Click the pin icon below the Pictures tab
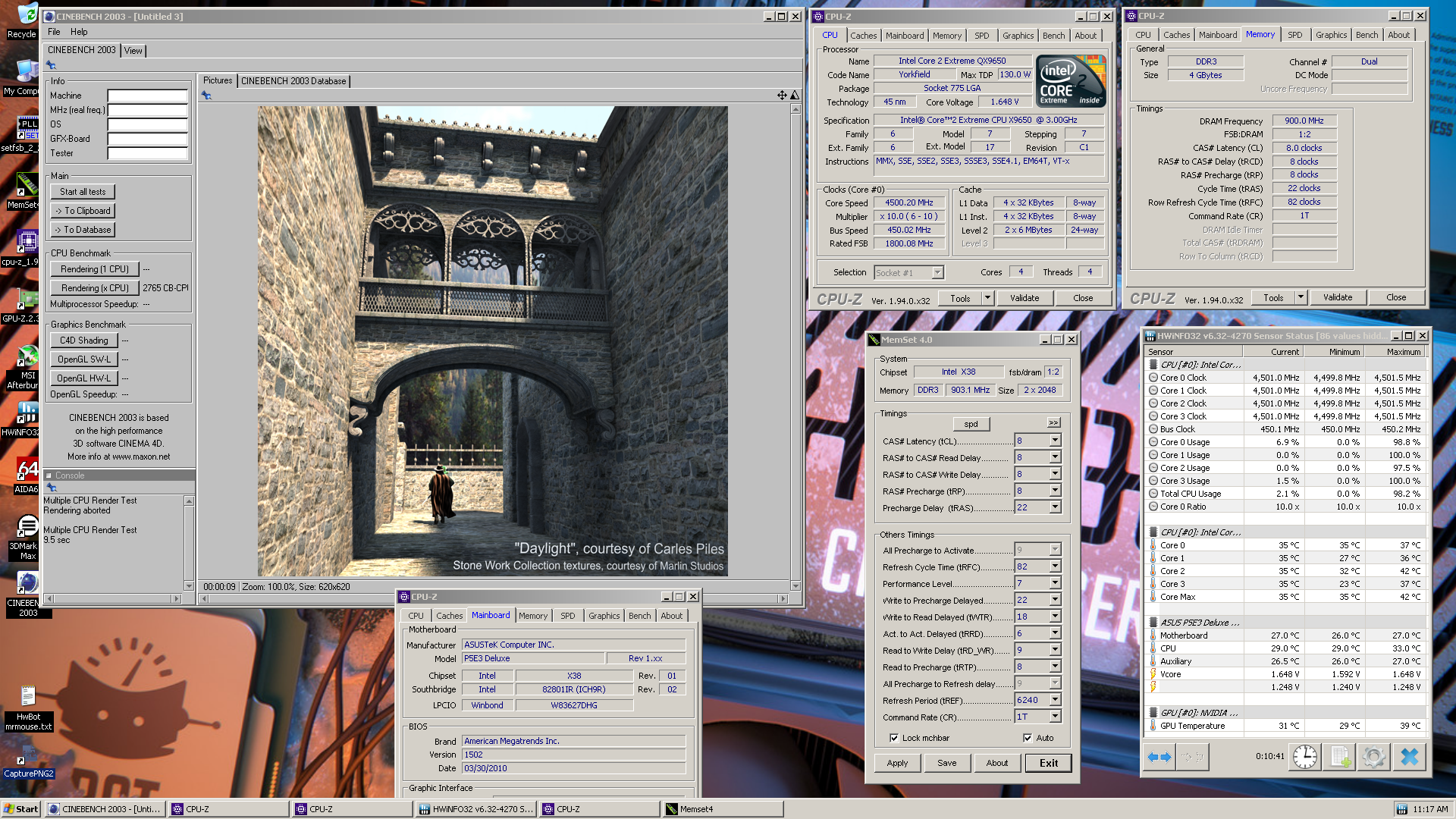1456x819 pixels. tap(206, 95)
